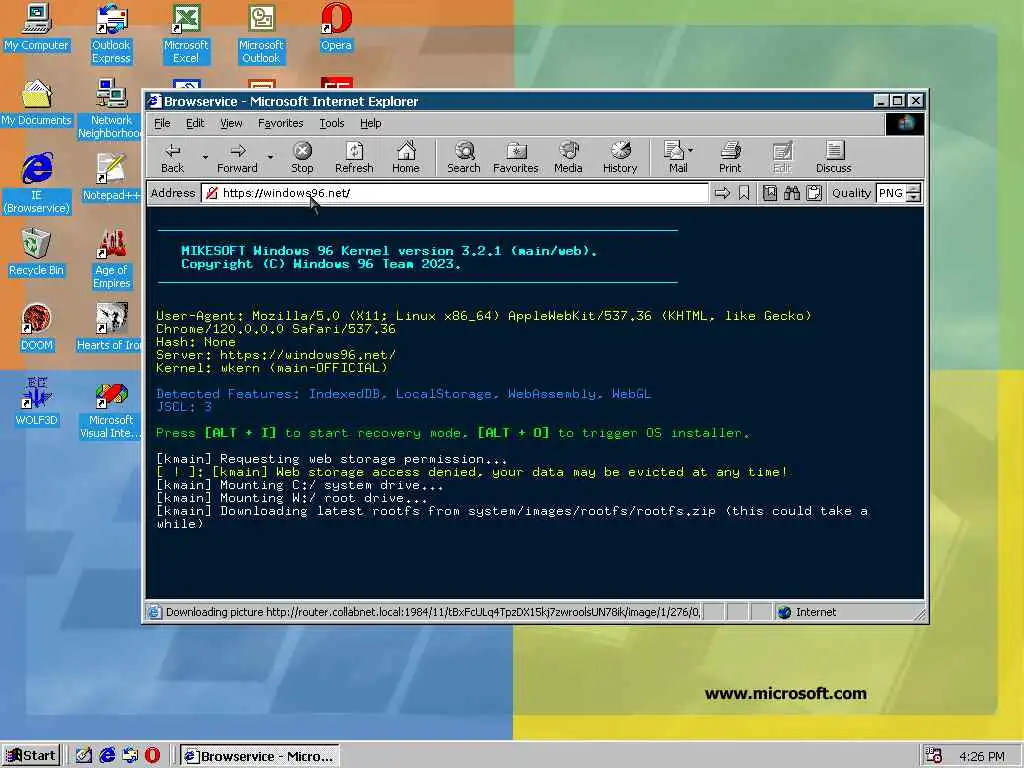Select the Age of Empires shortcut
This screenshot has height=768, width=1024.
tap(111, 259)
